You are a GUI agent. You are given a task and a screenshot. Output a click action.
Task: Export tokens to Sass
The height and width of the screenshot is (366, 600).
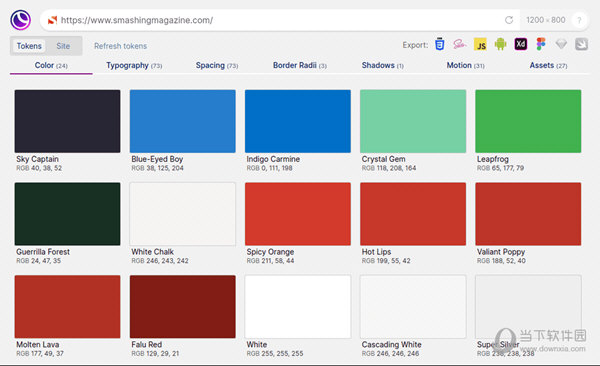(x=460, y=44)
